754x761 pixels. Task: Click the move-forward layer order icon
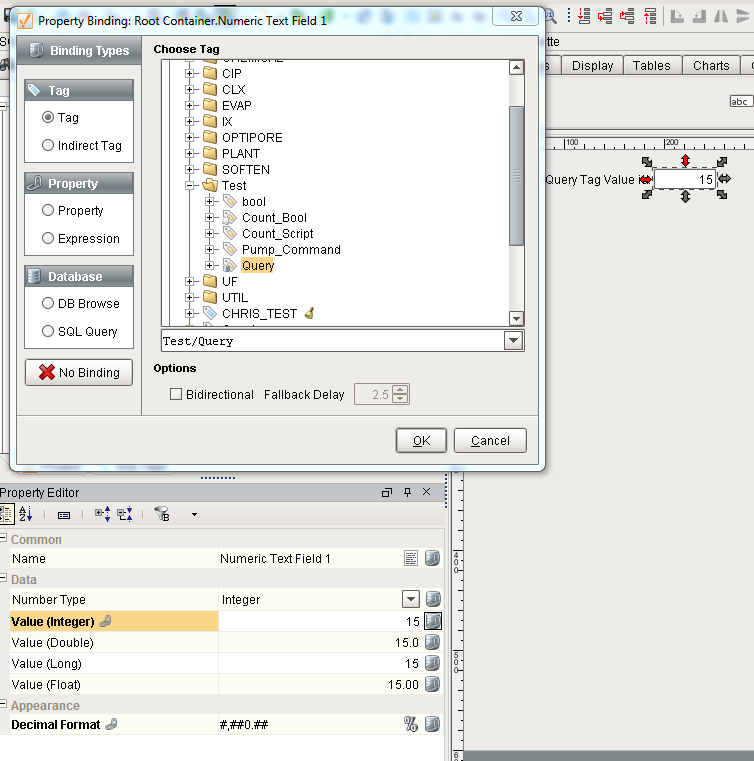(x=627, y=17)
